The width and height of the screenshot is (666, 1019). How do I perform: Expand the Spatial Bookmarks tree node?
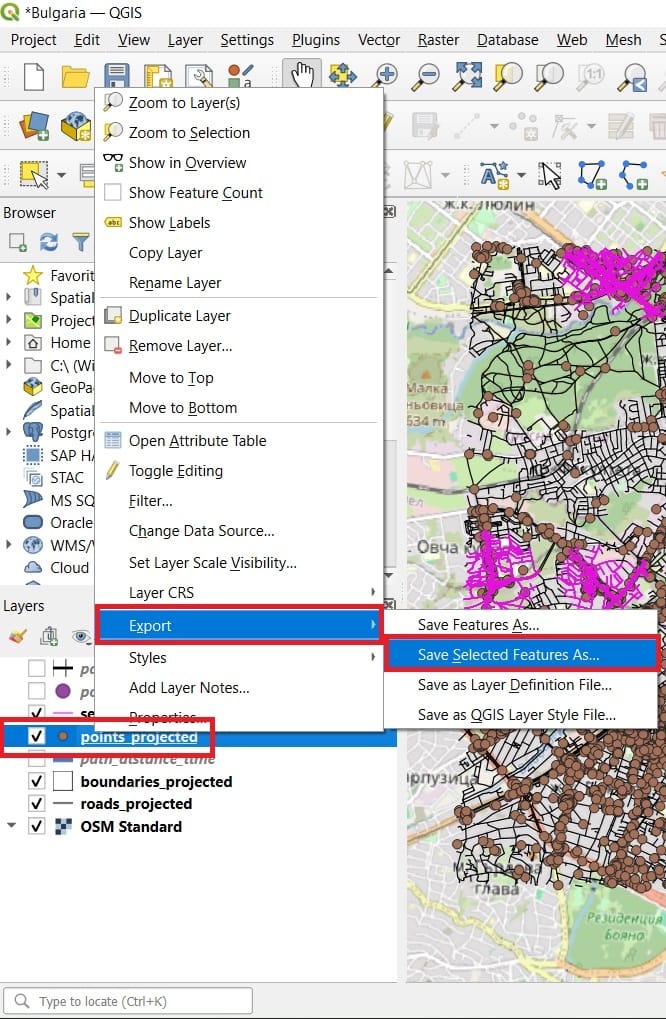pyautogui.click(x=8, y=297)
